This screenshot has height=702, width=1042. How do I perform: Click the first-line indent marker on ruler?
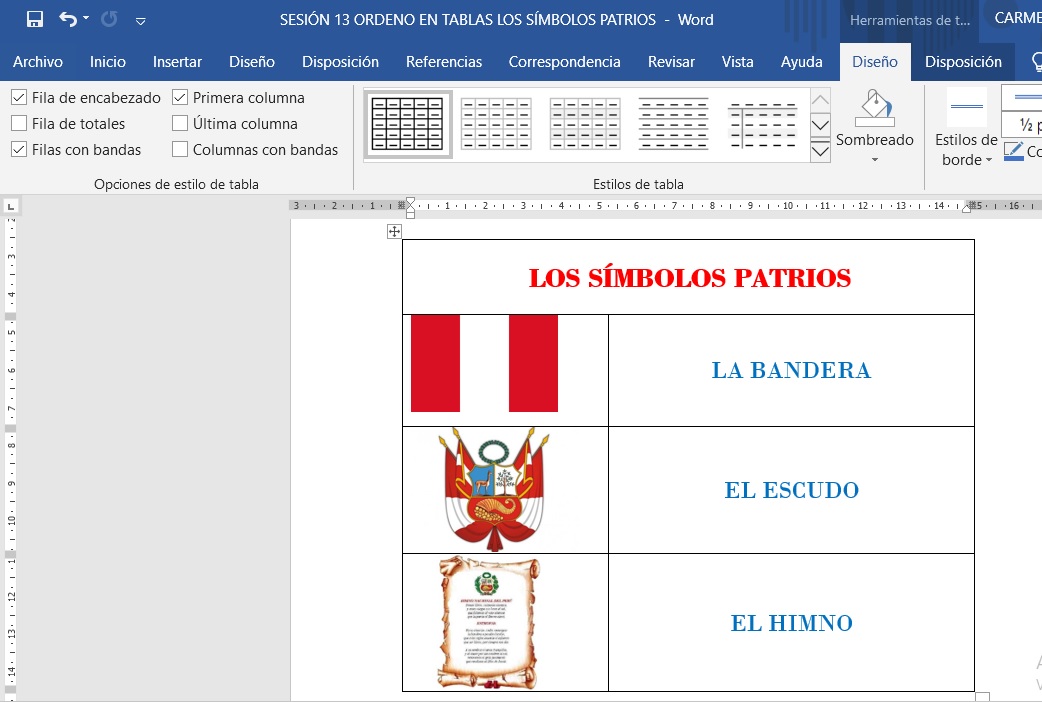tap(411, 201)
